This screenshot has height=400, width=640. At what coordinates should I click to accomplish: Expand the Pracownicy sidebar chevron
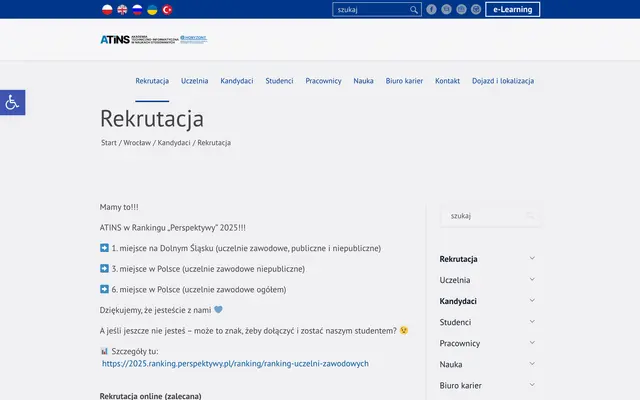click(532, 343)
